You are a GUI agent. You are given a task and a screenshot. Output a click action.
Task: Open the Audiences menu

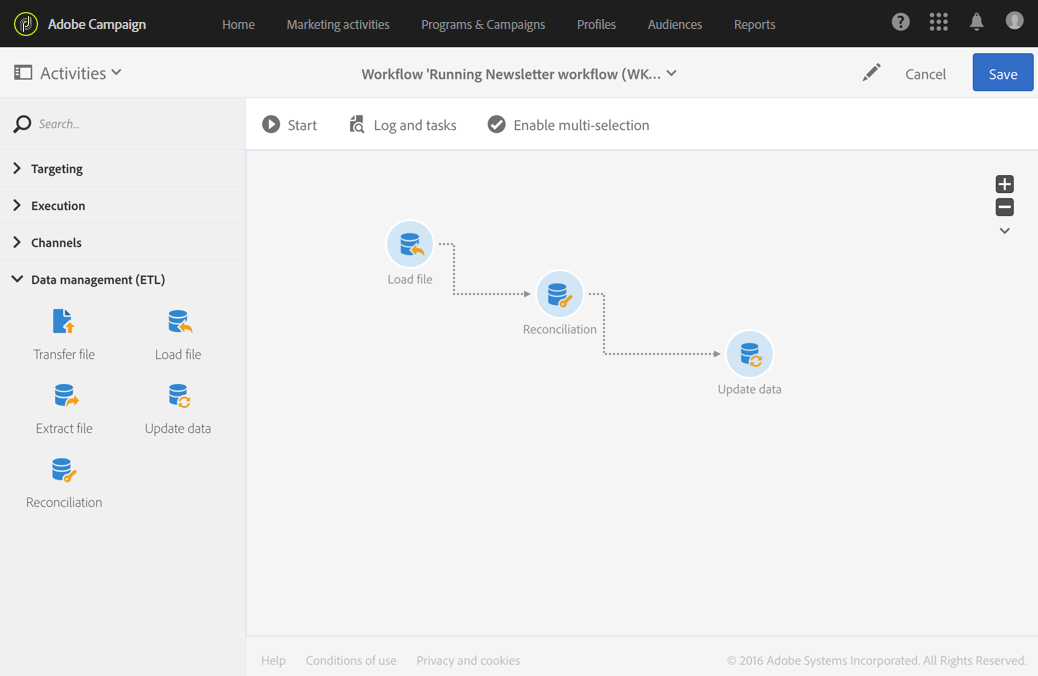point(675,24)
